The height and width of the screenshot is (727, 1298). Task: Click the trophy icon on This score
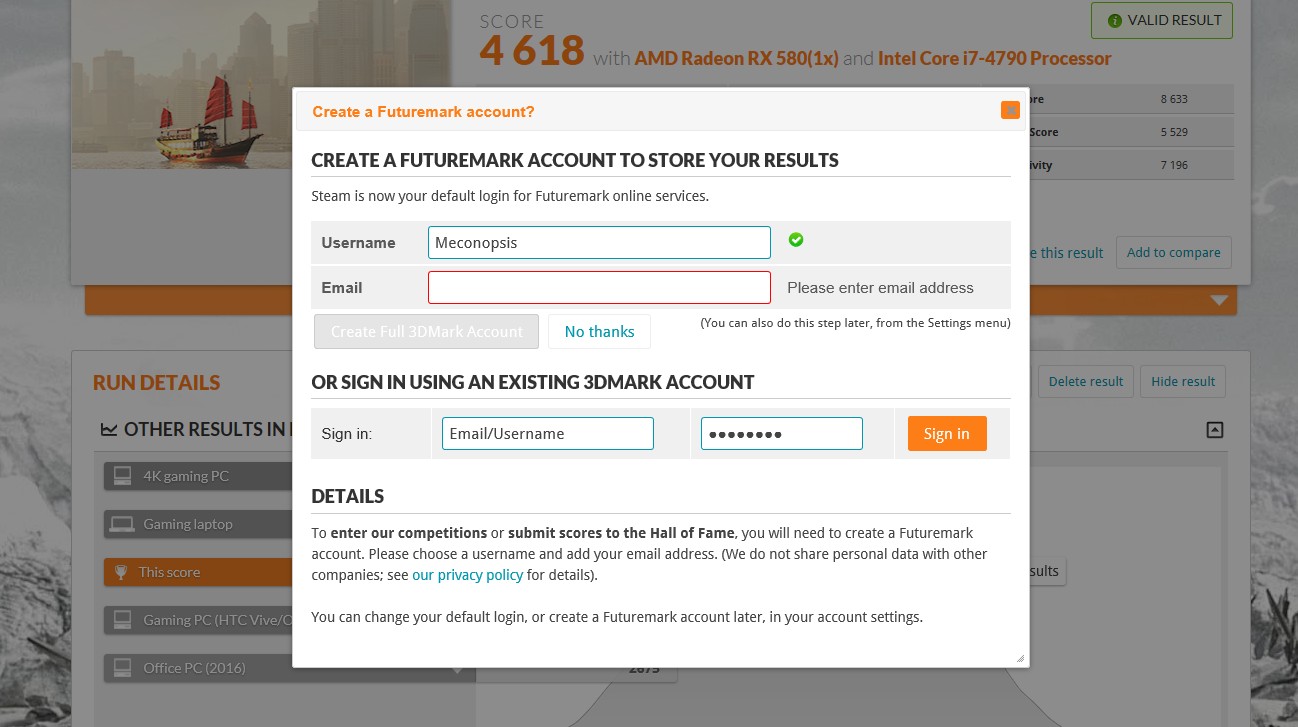coord(121,572)
